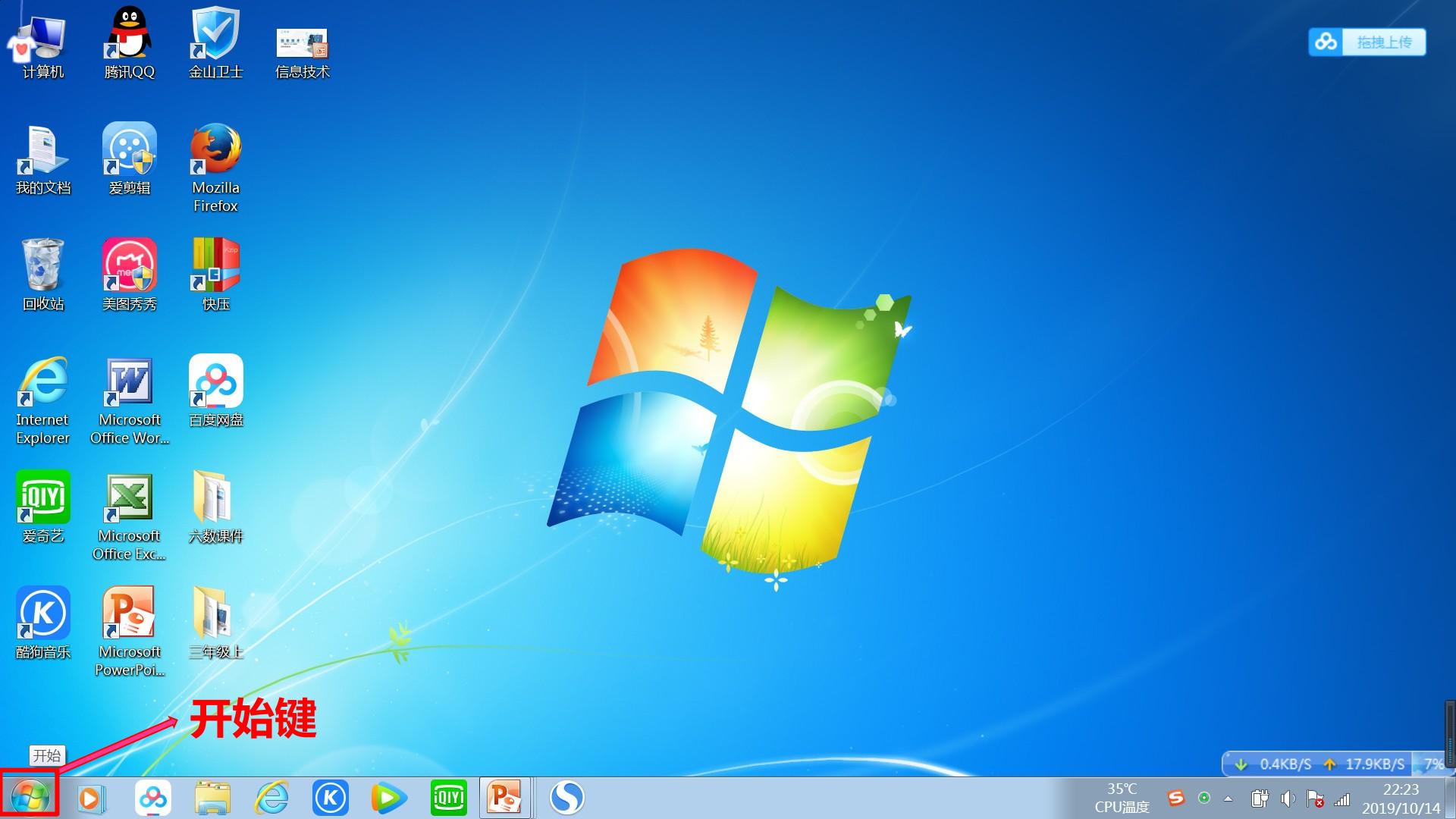Open the taskbar clock and date

pos(1401,799)
